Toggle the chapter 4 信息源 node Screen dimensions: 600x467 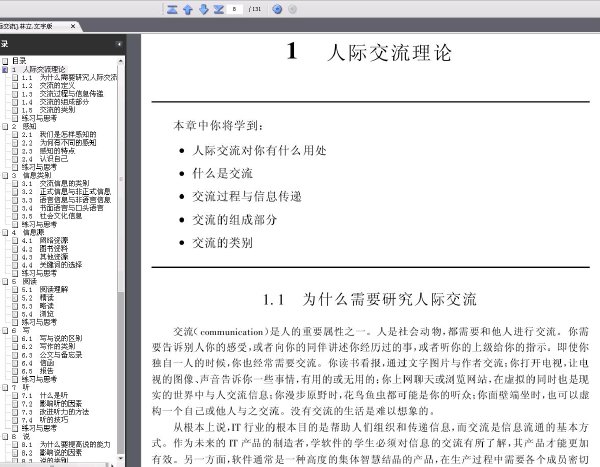click(5, 232)
